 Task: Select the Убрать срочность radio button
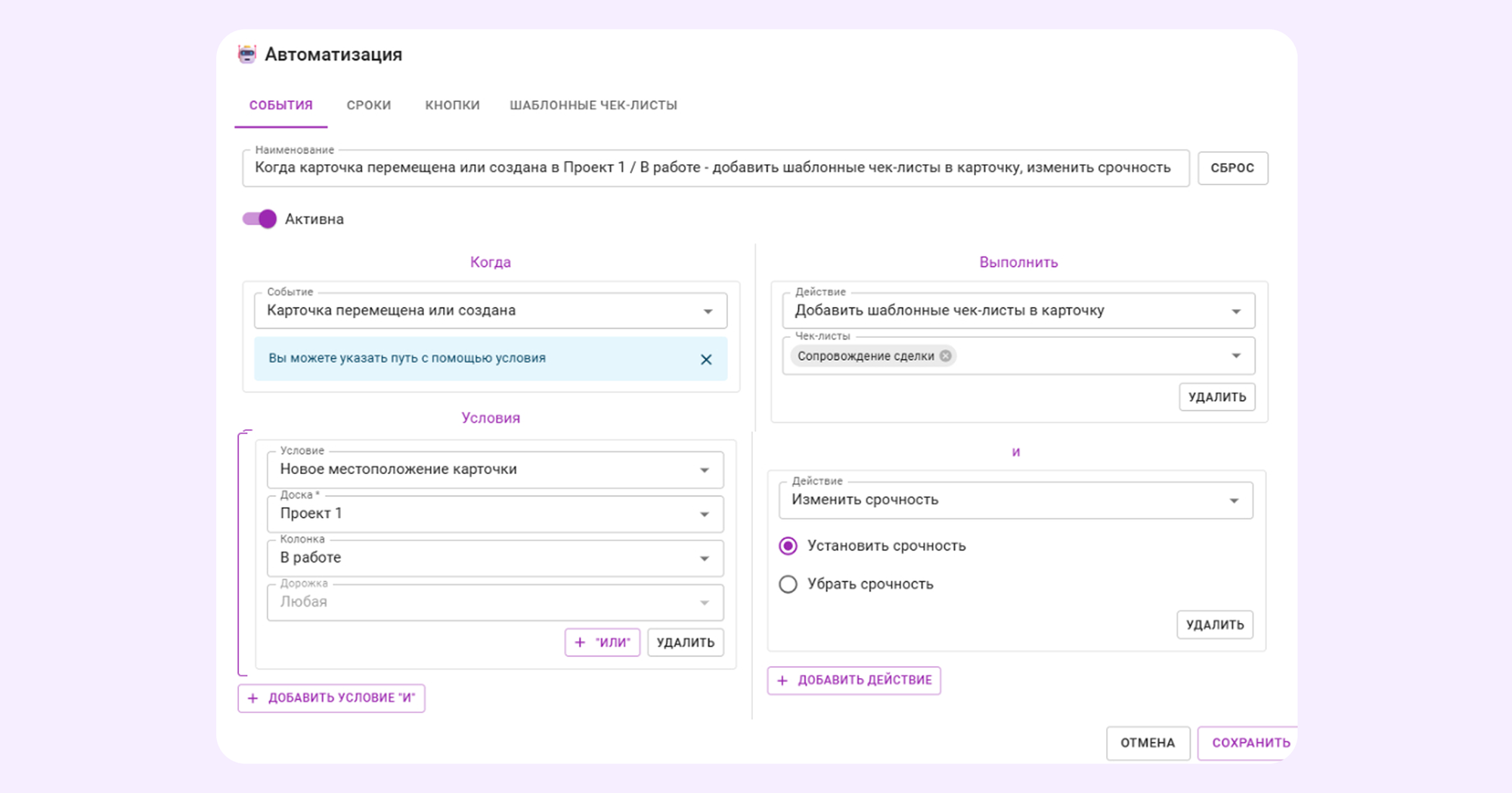click(788, 584)
